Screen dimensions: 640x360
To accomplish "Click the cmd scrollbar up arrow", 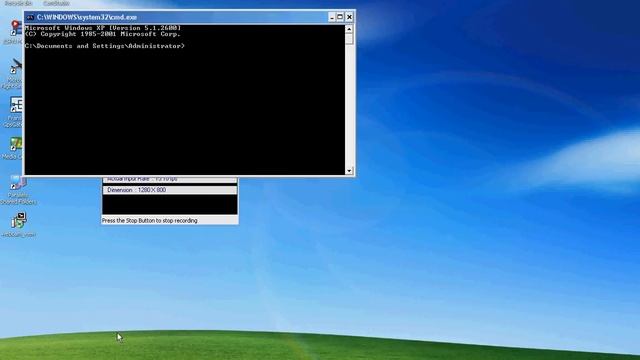I will 349,29.
